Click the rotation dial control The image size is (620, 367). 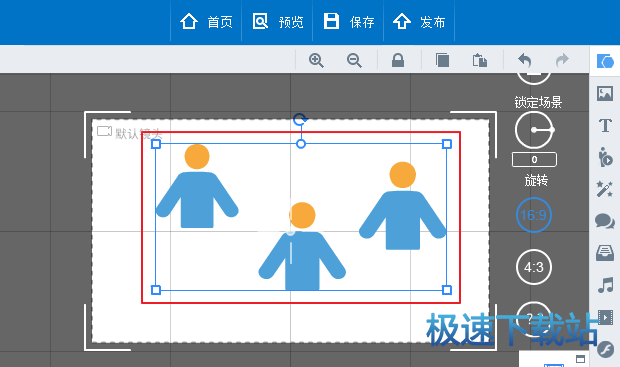[x=534, y=130]
